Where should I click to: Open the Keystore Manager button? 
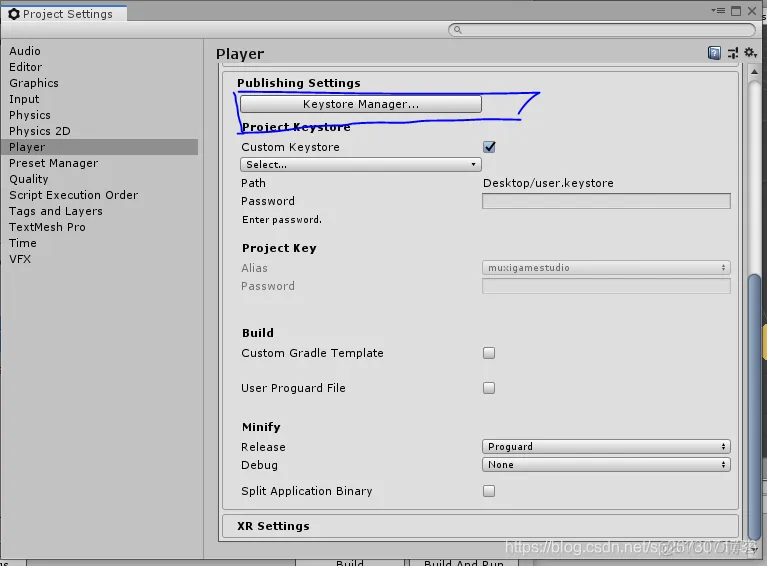[361, 104]
